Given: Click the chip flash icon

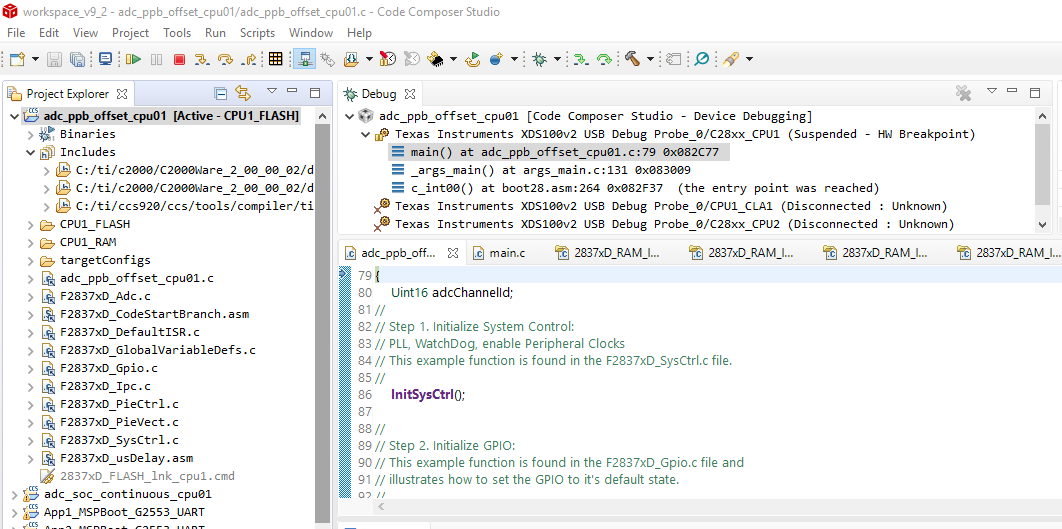Looking at the screenshot, I should [436, 60].
